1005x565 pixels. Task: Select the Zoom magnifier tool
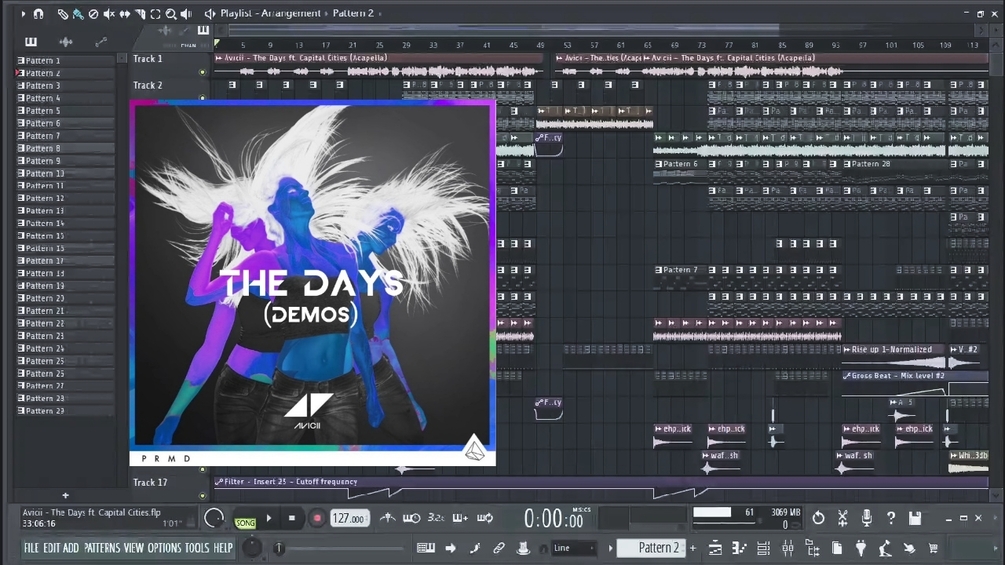point(170,13)
